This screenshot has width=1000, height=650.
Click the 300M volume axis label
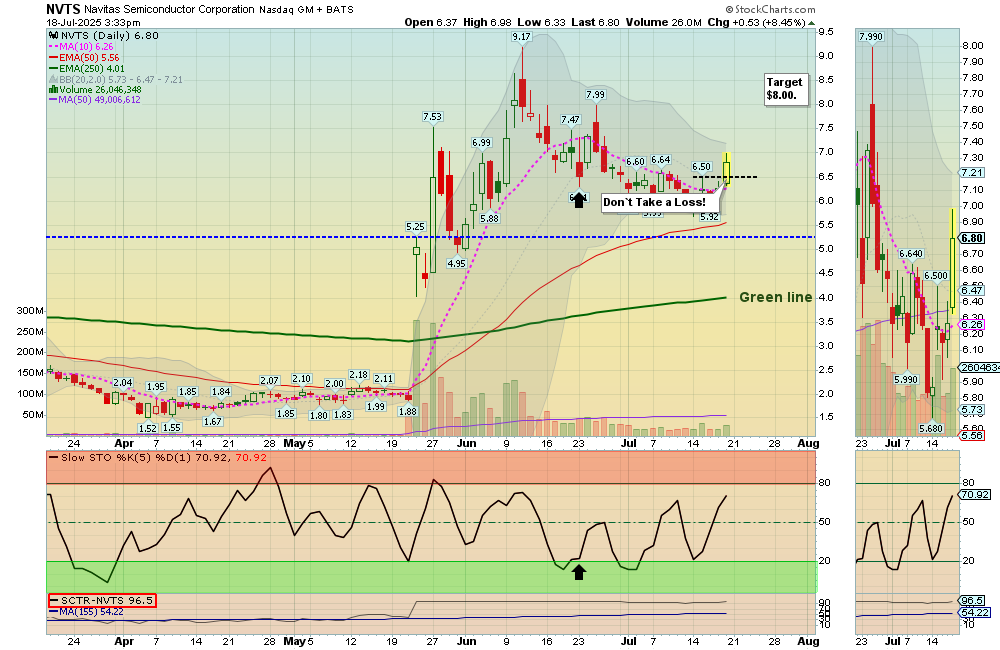[x=29, y=311]
